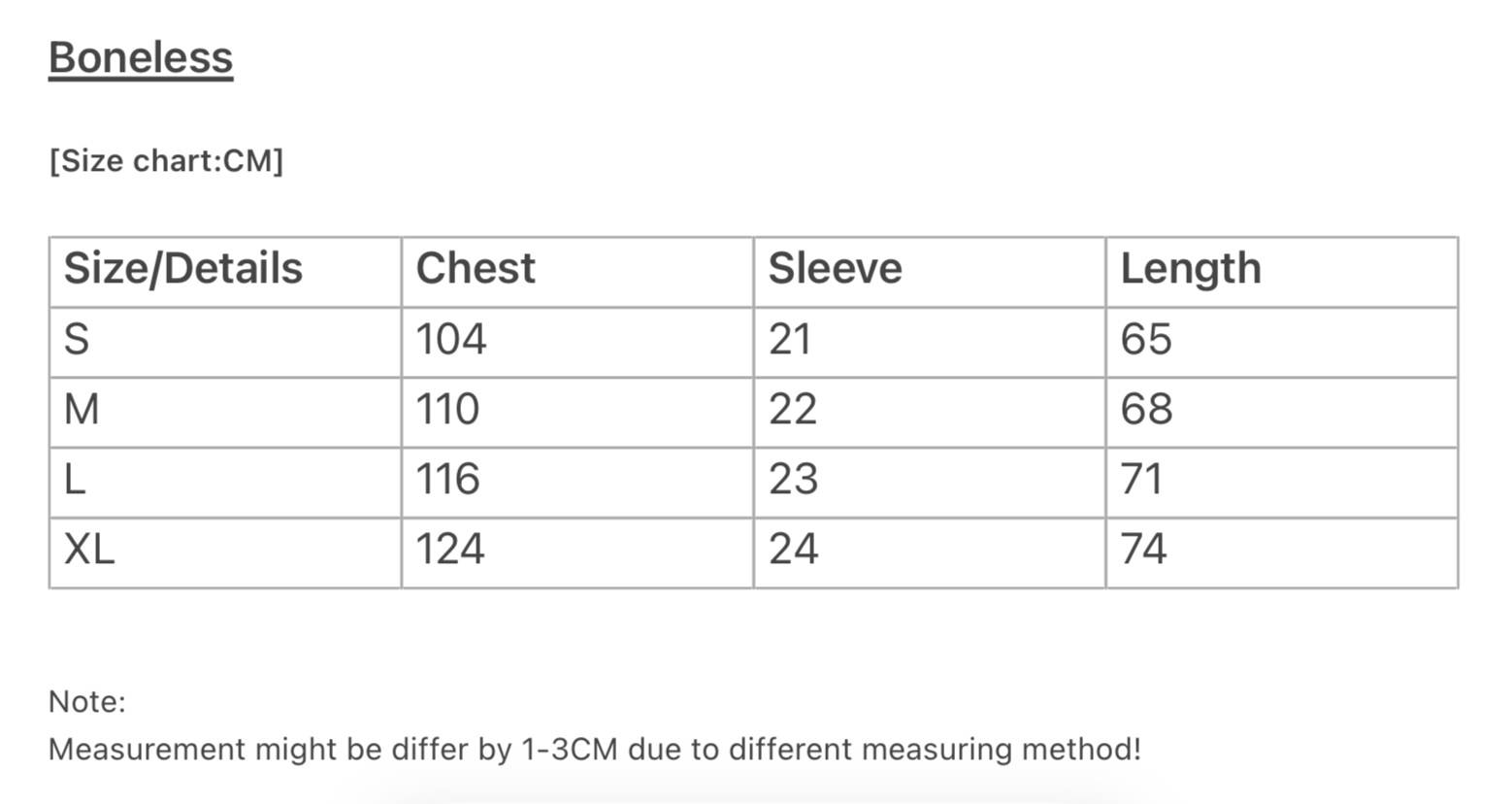Click chest value 104 for size S
1512x804 pixels.
click(x=577, y=342)
